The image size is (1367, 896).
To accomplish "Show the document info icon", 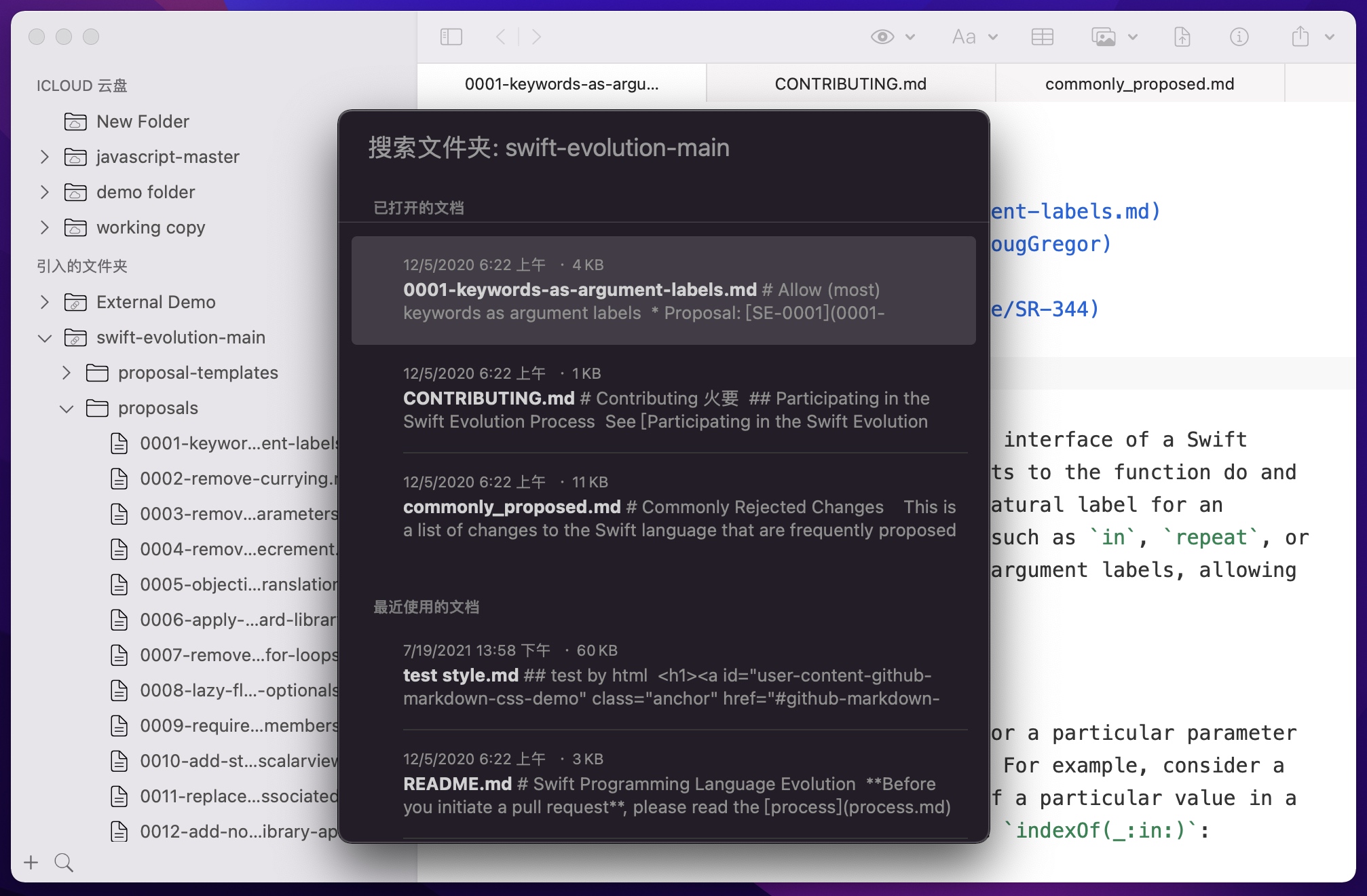I will click(1239, 37).
